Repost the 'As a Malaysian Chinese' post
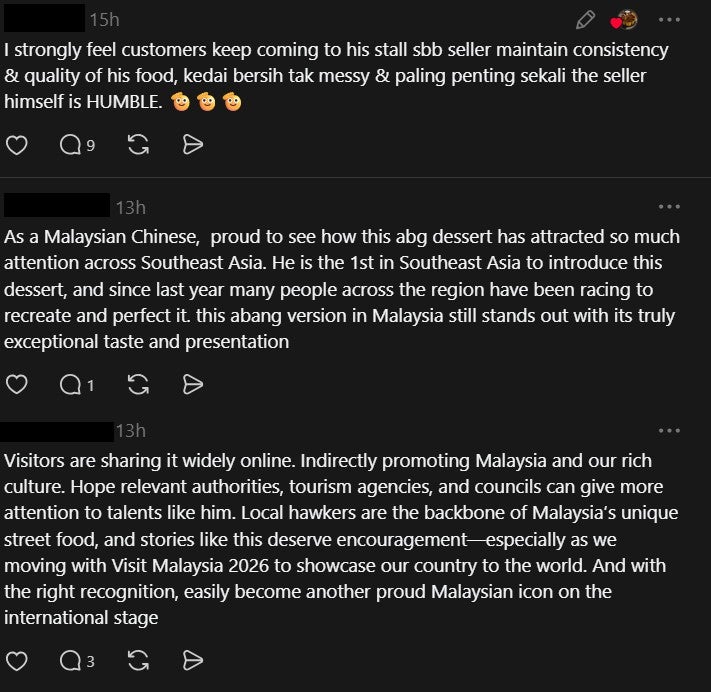This screenshot has width=711, height=692. 139,384
